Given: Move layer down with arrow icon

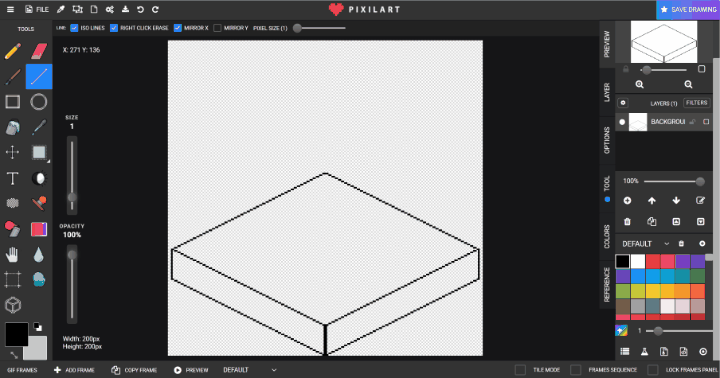Looking at the screenshot, I should (676, 201).
